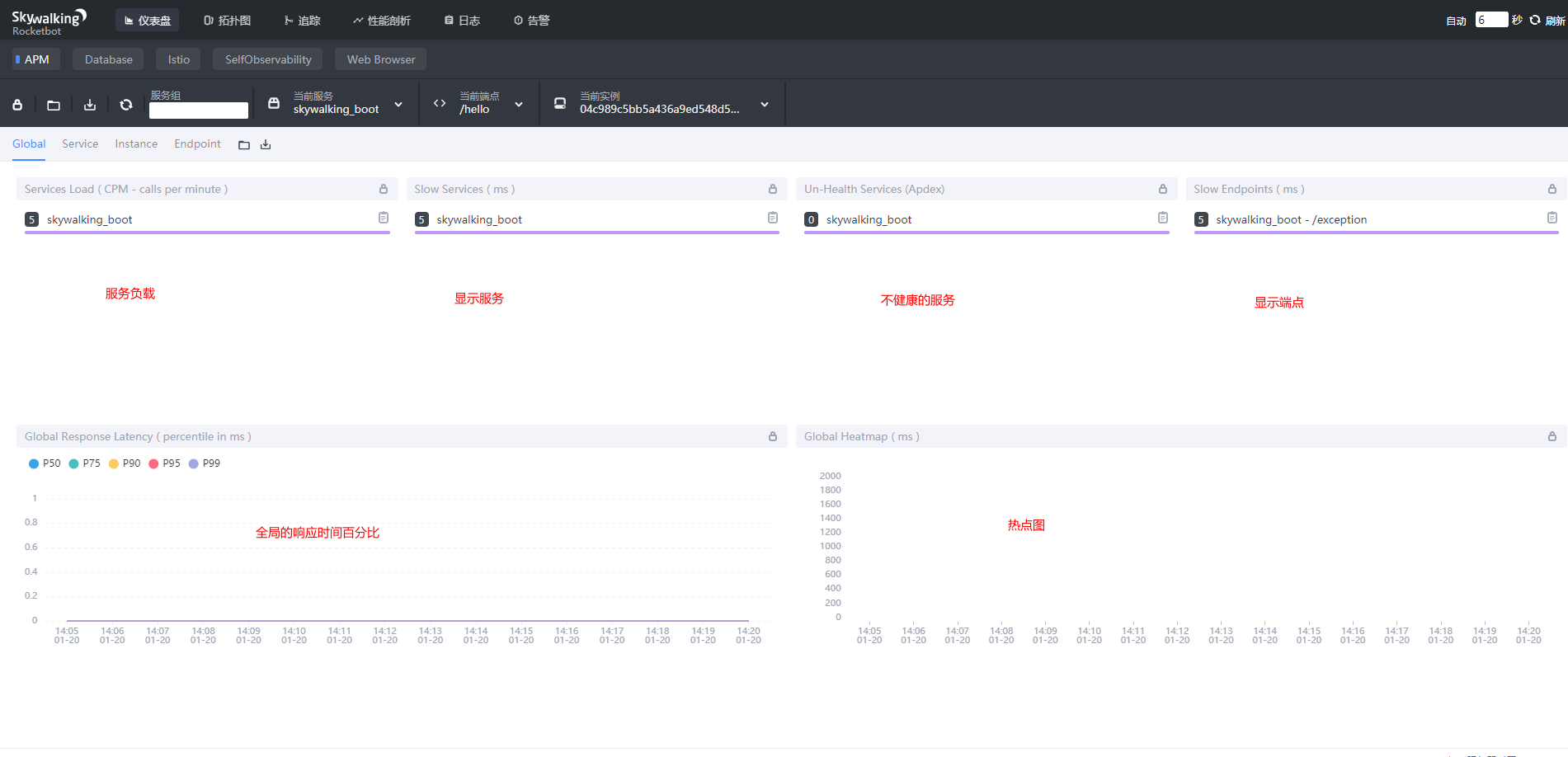Image resolution: width=1568 pixels, height=757 pixels.
Task: Switch to the Instance tab
Action: (136, 143)
